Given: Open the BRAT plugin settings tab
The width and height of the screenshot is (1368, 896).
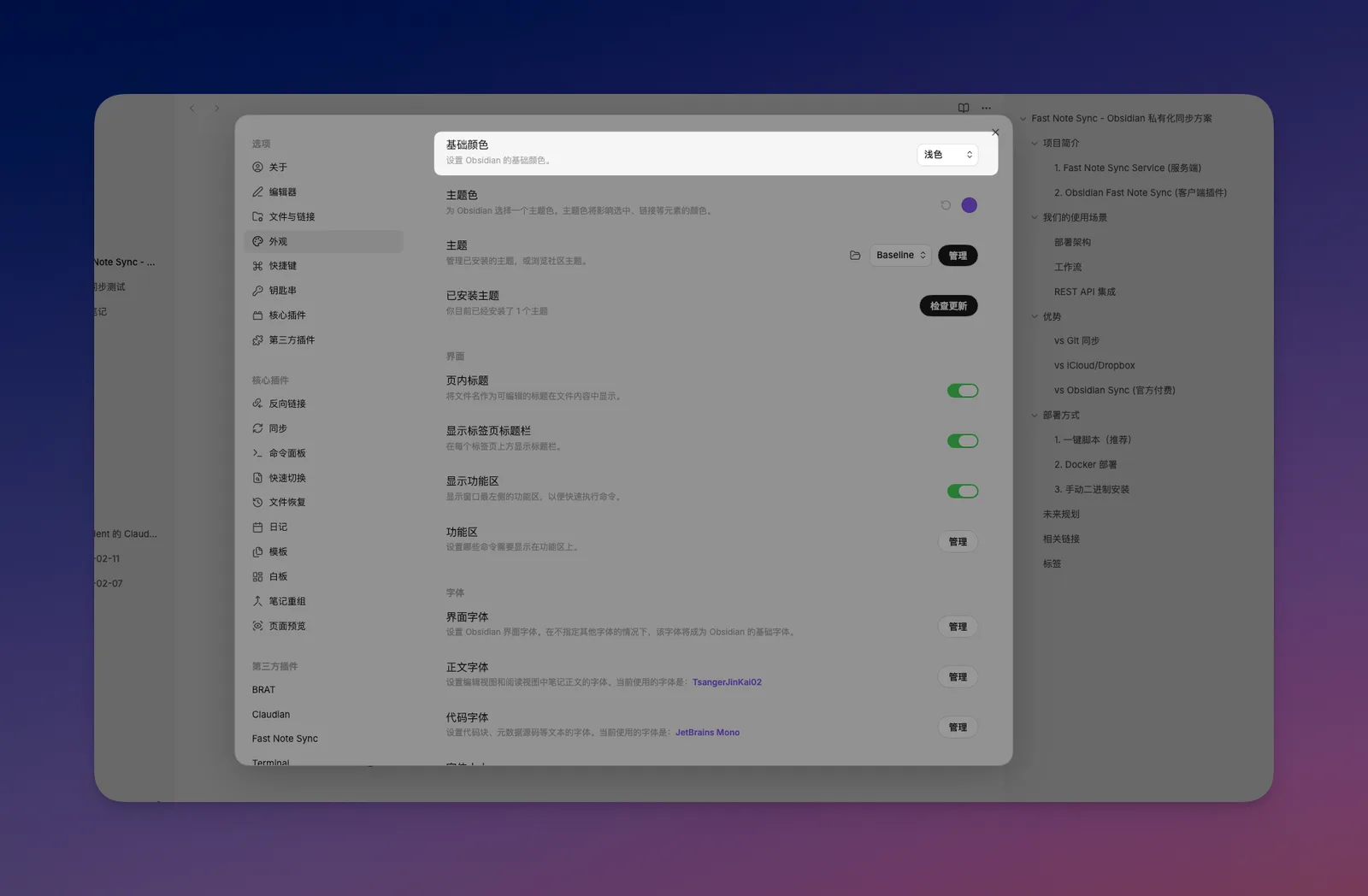Looking at the screenshot, I should (x=323, y=690).
